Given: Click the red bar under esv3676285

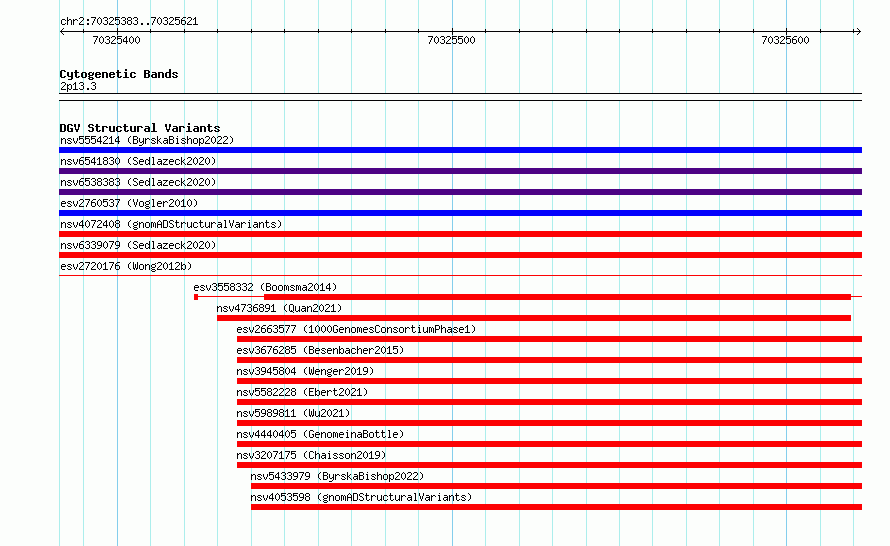Looking at the screenshot, I should [x=549, y=360].
